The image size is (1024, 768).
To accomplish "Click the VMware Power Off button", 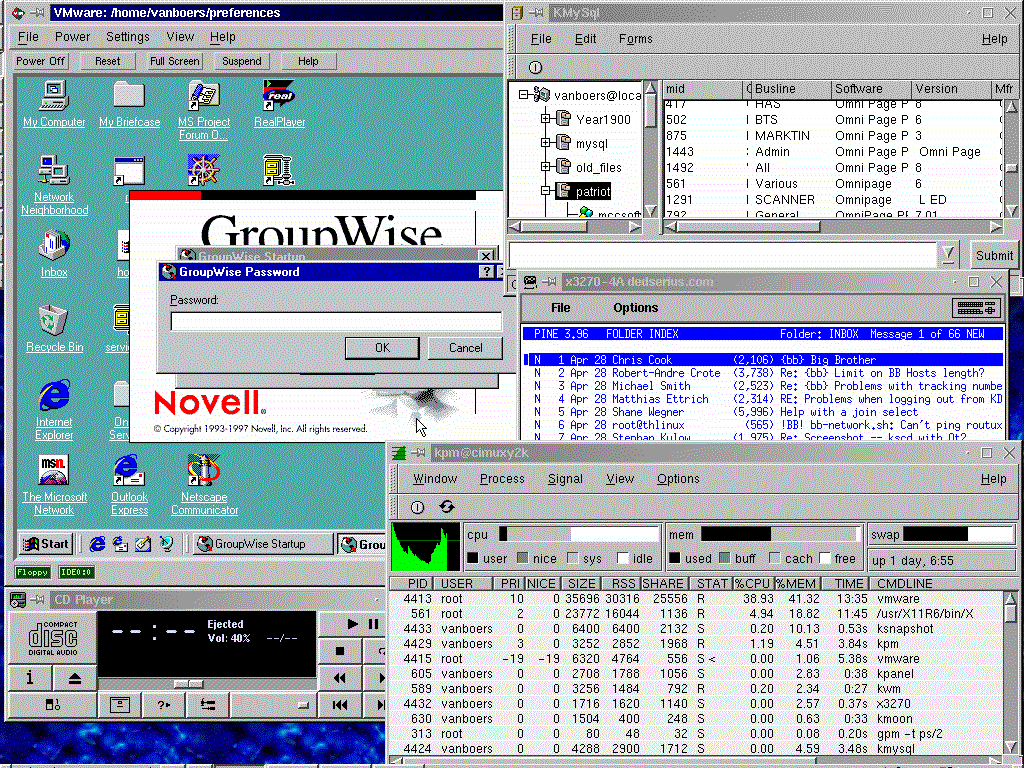I will coord(40,61).
